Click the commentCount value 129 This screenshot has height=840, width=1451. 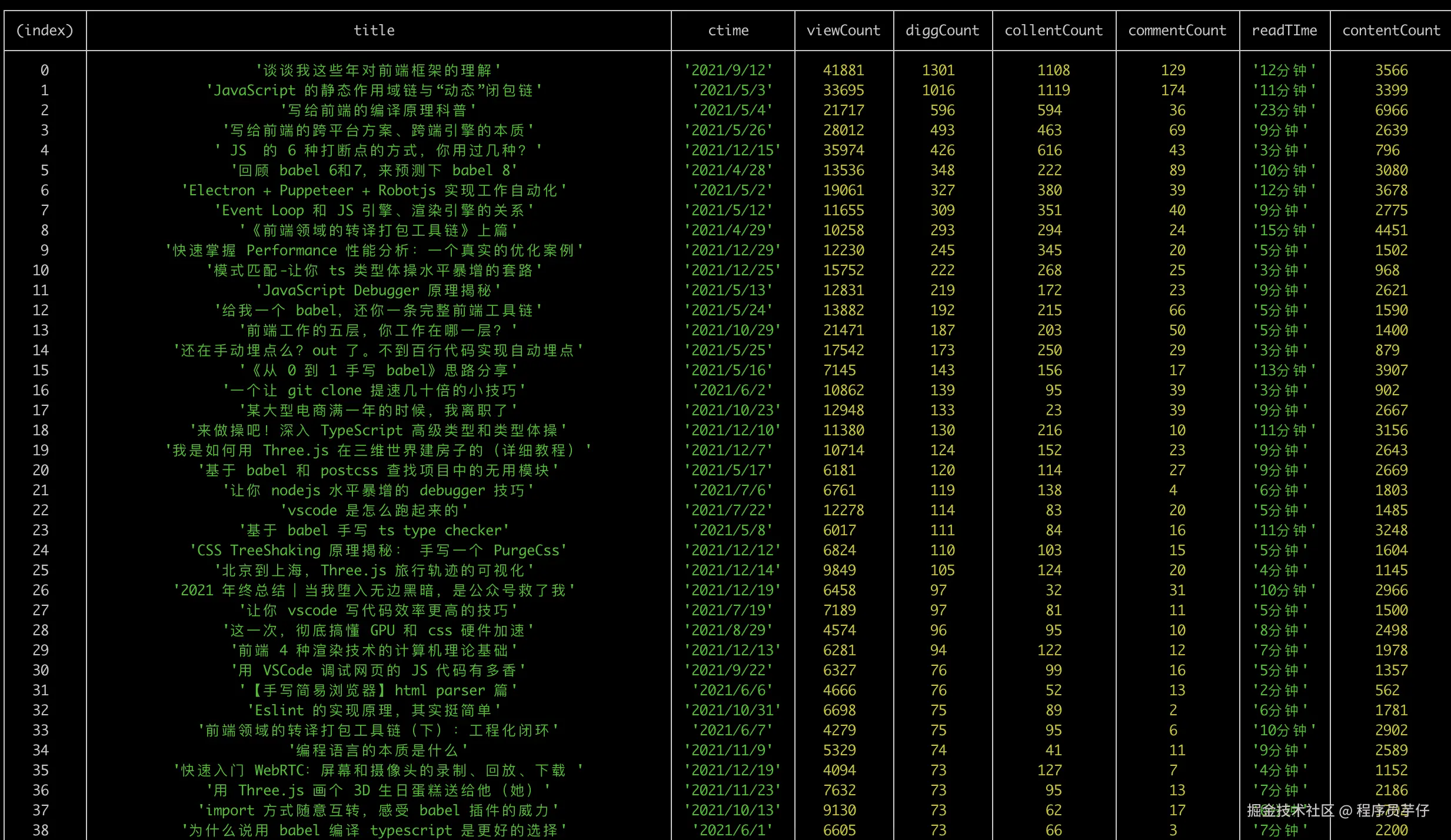click(x=1173, y=71)
